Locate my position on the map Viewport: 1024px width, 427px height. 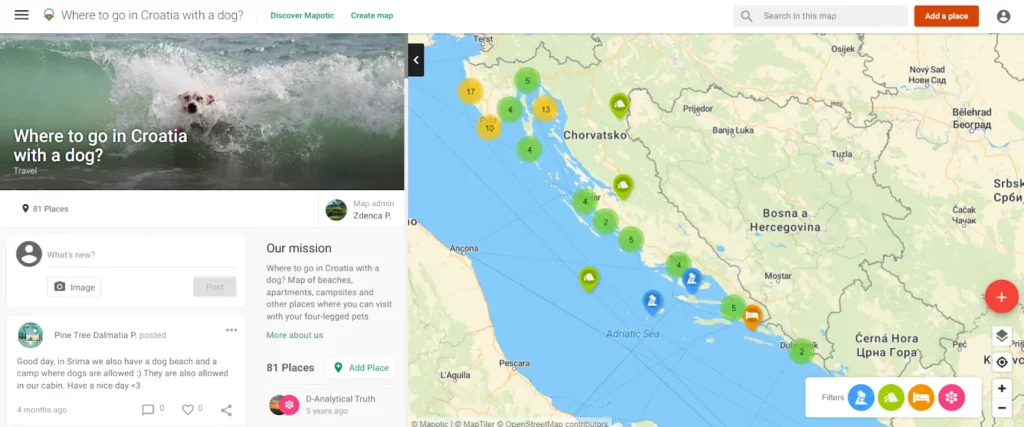pos(1002,362)
